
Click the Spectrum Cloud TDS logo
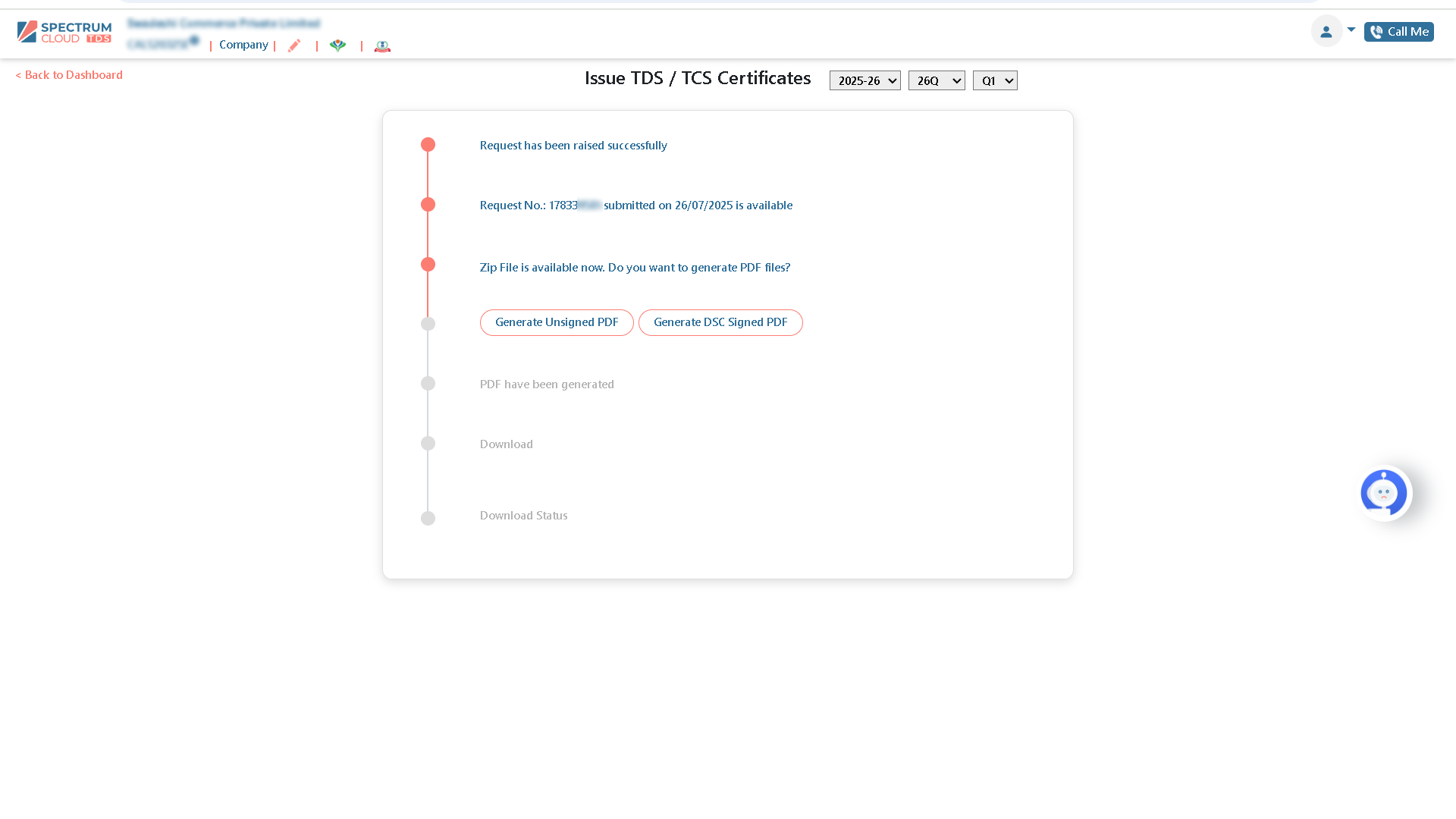point(64,32)
